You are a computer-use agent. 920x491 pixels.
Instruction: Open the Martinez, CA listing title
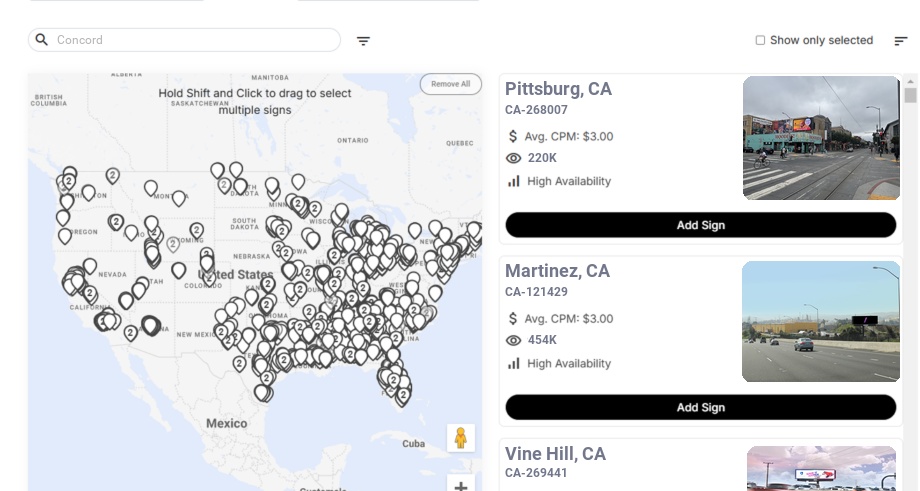click(557, 271)
